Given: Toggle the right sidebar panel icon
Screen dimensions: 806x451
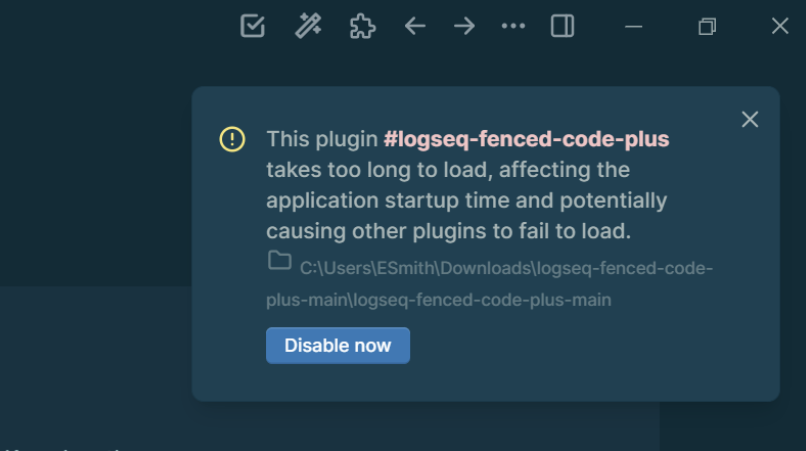Looking at the screenshot, I should pos(562,26).
